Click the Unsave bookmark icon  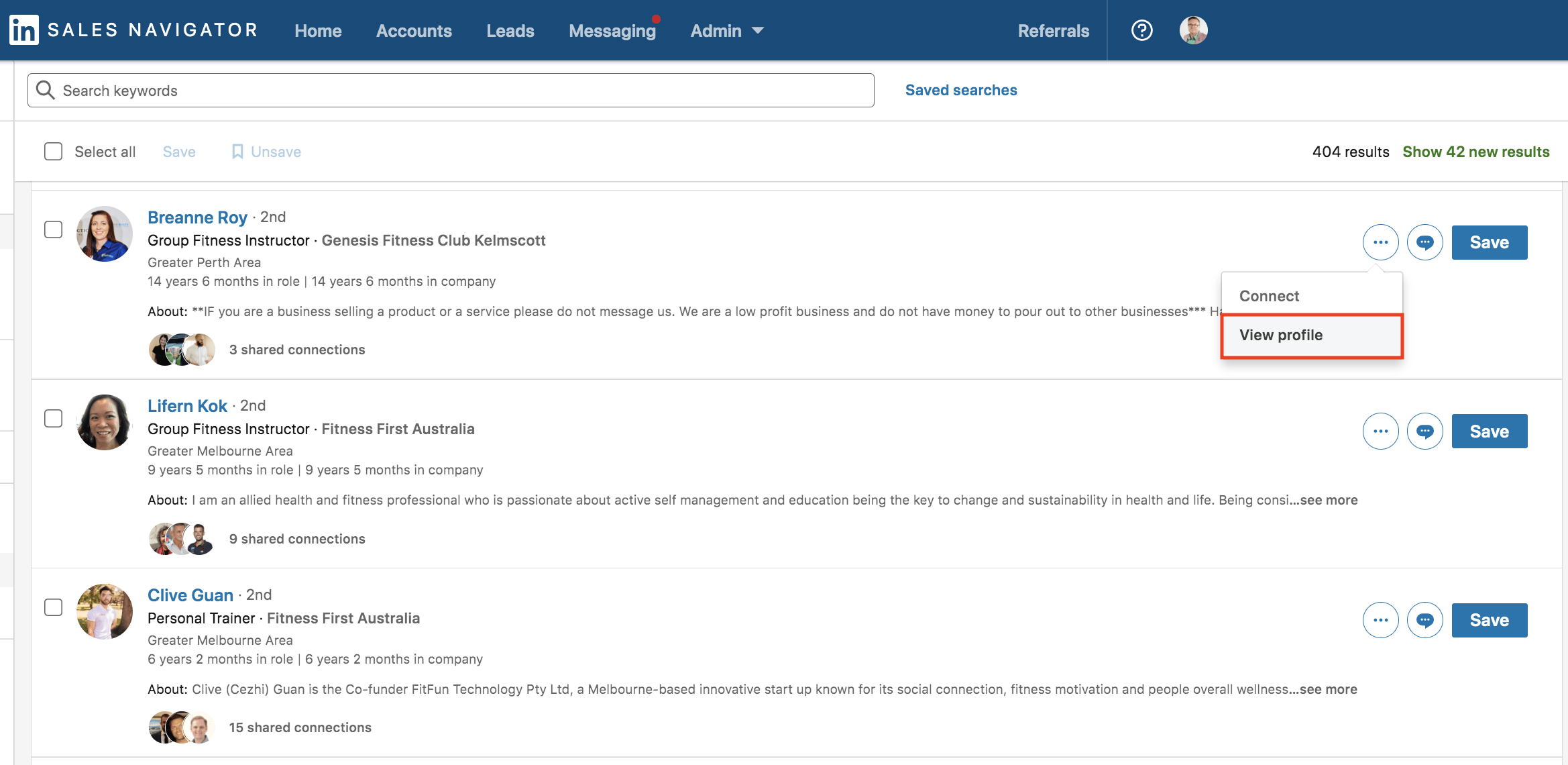point(237,152)
